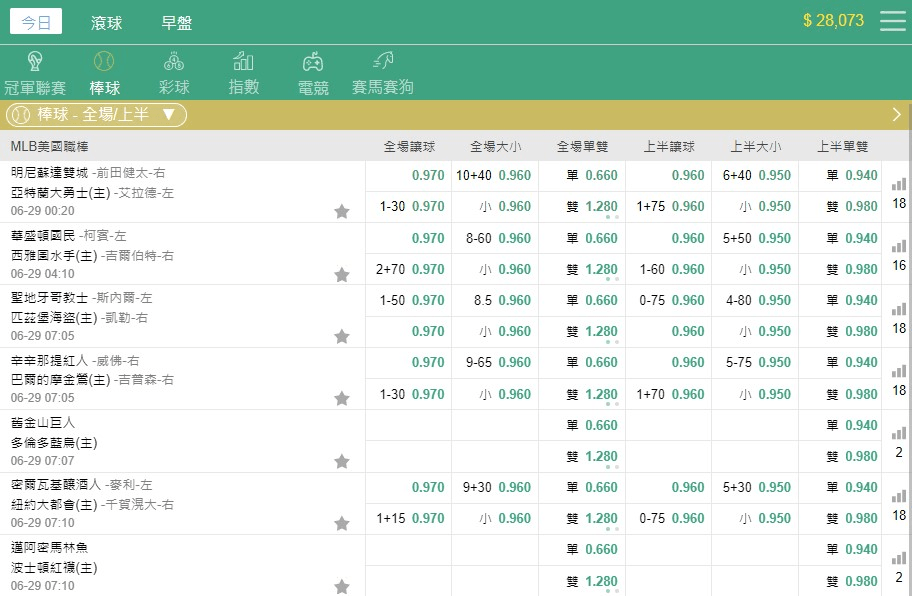912x596 pixels.
Task: Favorite the 聖地牙哥教士 match star
Action: 342,336
